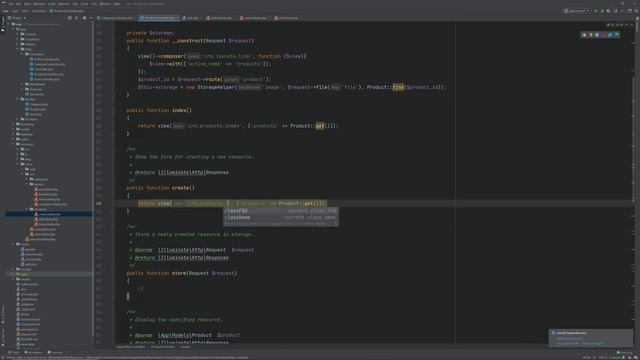The height and width of the screenshot is (360, 640).
Task: Open in Firefox via second browser icon in editor
Action: click(591, 35)
